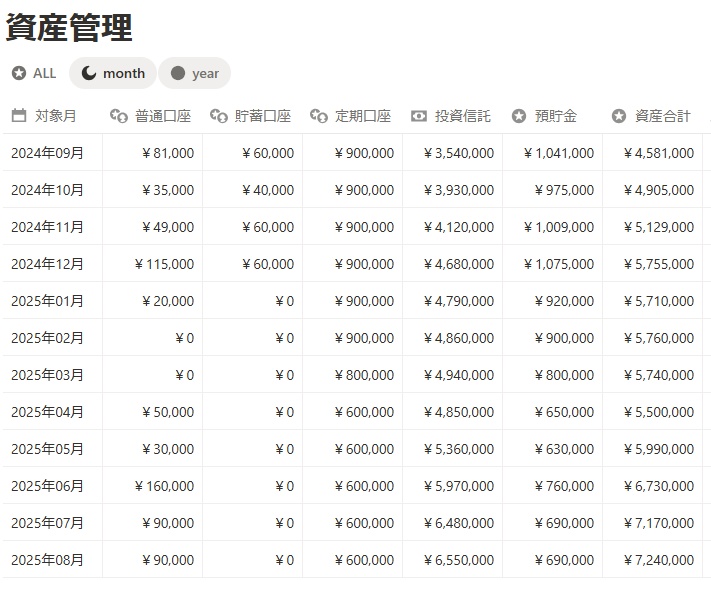Click the 資産管理 page title
Image resolution: width=711 pixels, height=591 pixels.
69,27
